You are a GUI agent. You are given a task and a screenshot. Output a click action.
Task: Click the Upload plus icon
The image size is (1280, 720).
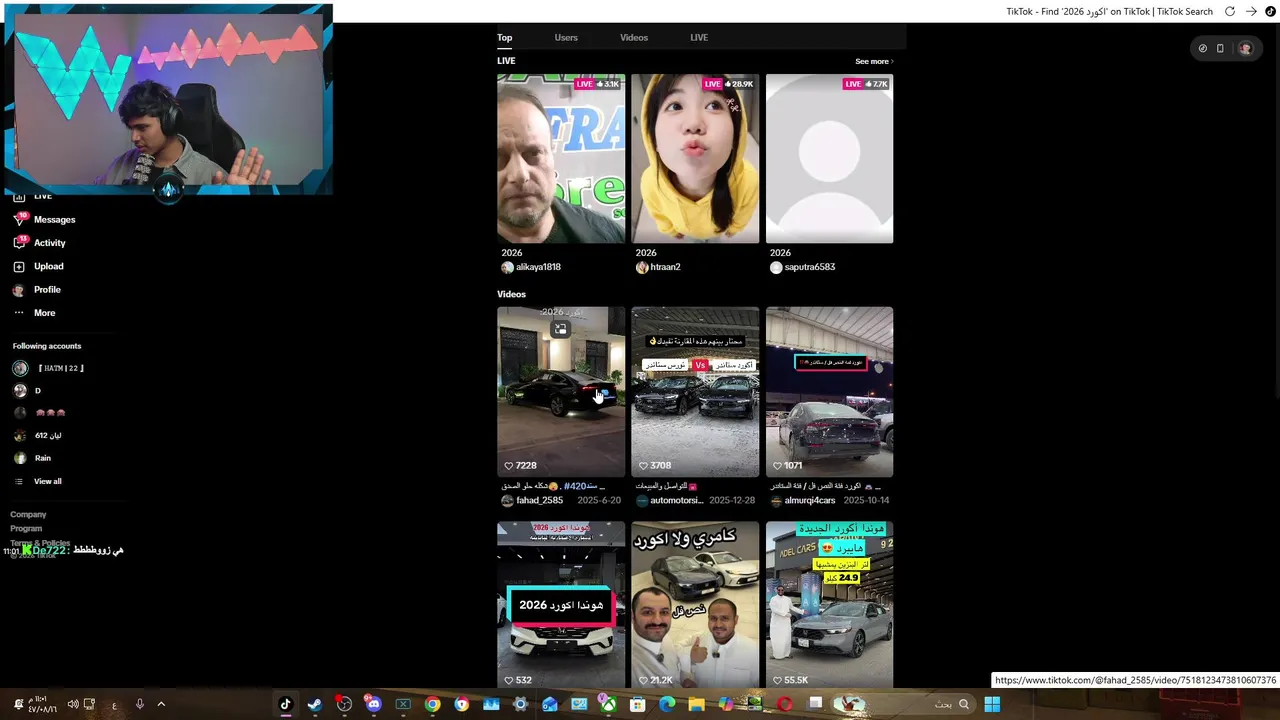point(19,266)
